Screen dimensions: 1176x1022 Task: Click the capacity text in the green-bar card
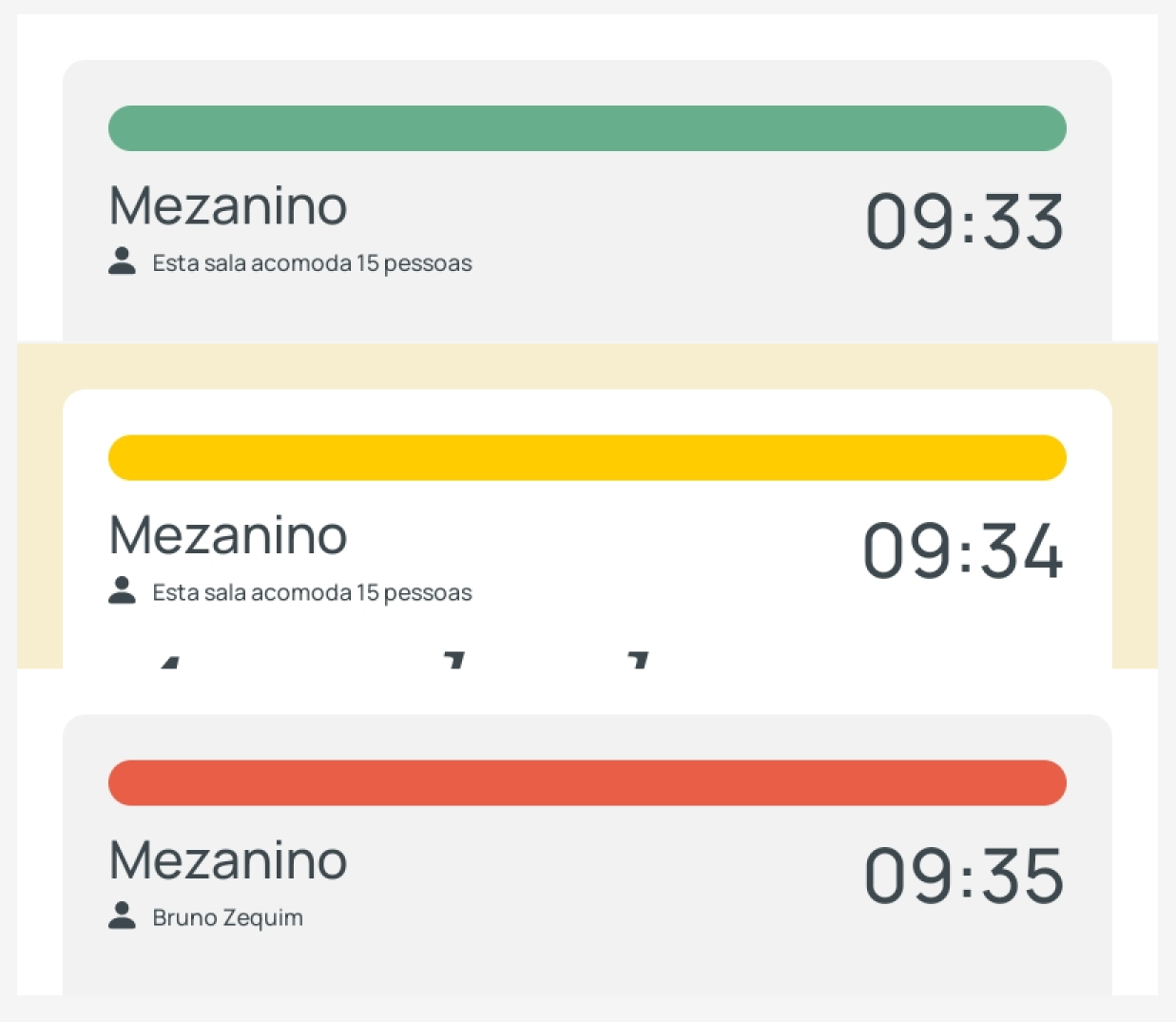[x=312, y=263]
